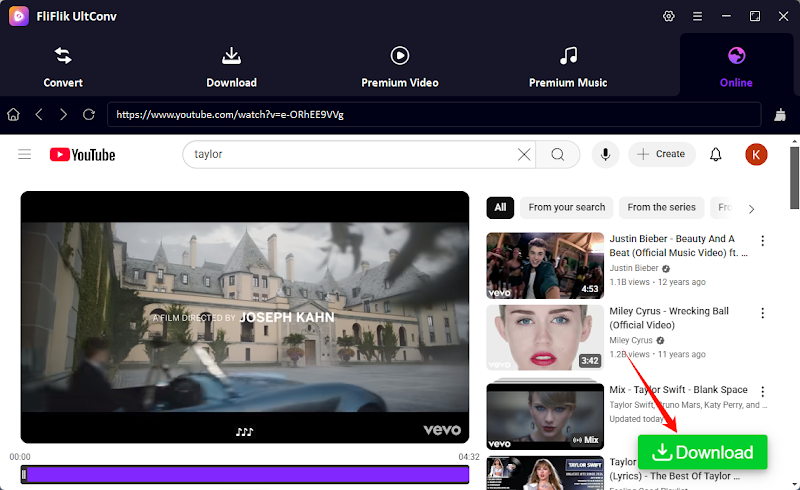800x490 pixels.
Task: Open Justin Bieber Beauty And A Beat title
Action: coord(678,246)
